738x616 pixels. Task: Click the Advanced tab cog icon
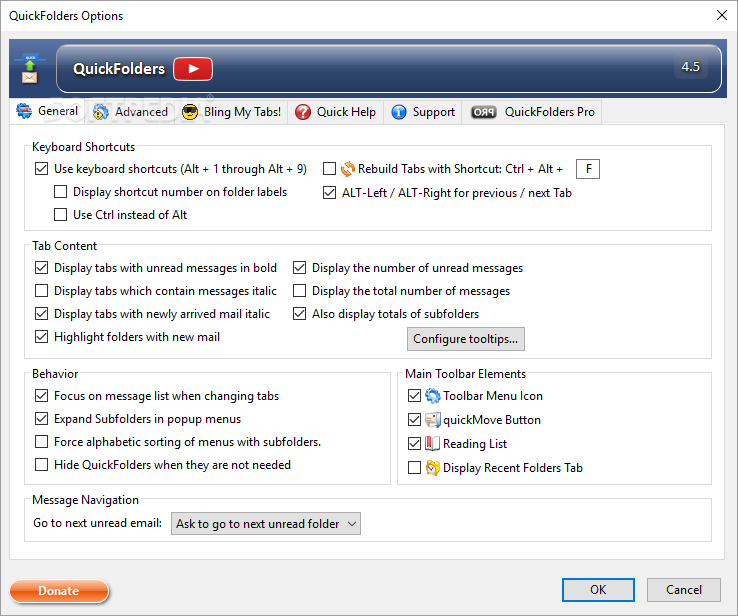[x=100, y=112]
